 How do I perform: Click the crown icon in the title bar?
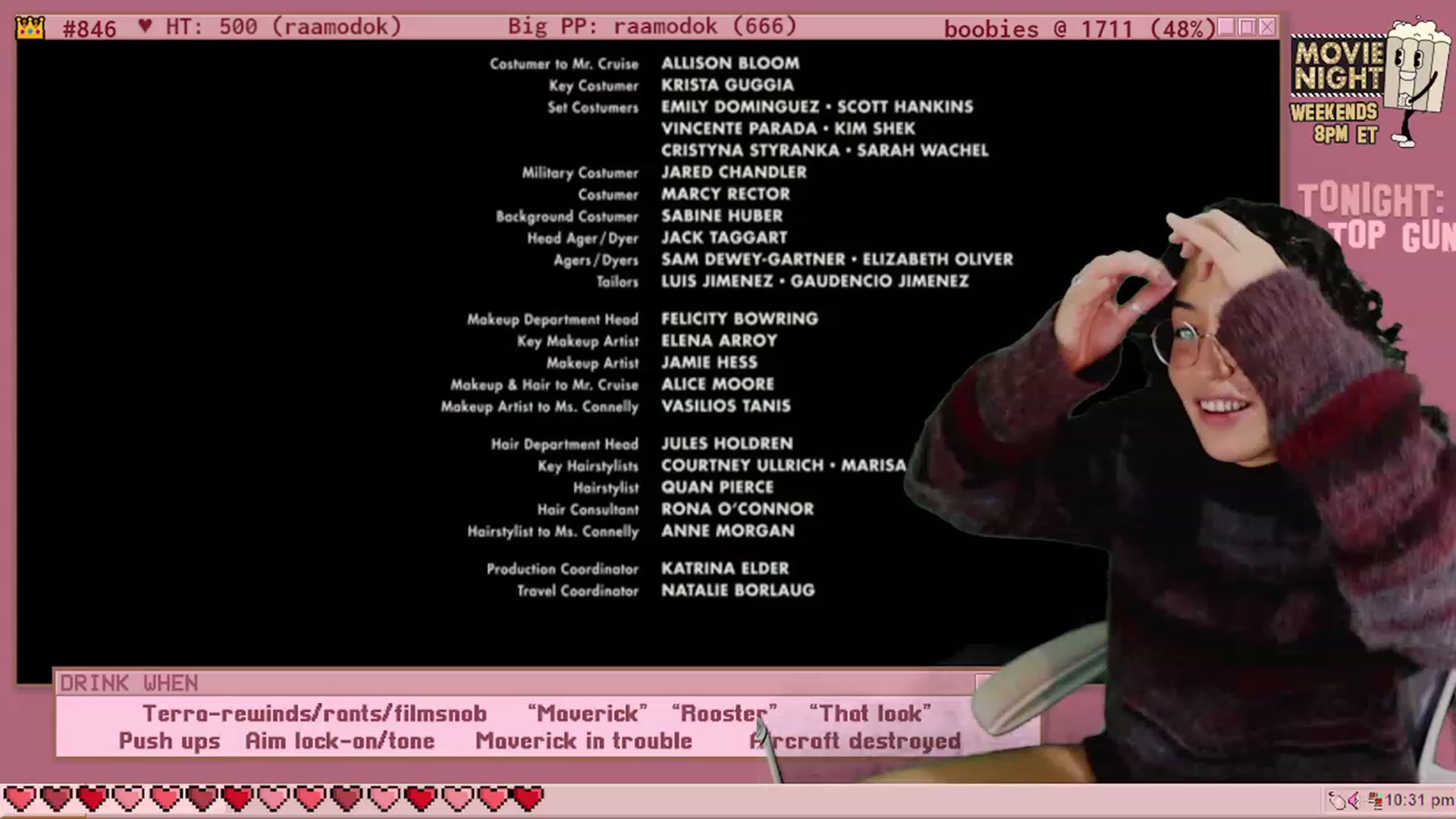[x=30, y=27]
